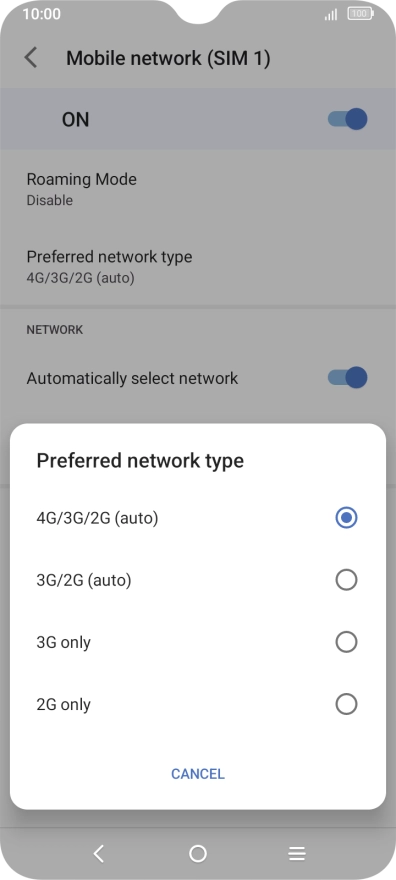Tap the home circle in navigation bar
396x880 pixels.
pyautogui.click(x=198, y=854)
